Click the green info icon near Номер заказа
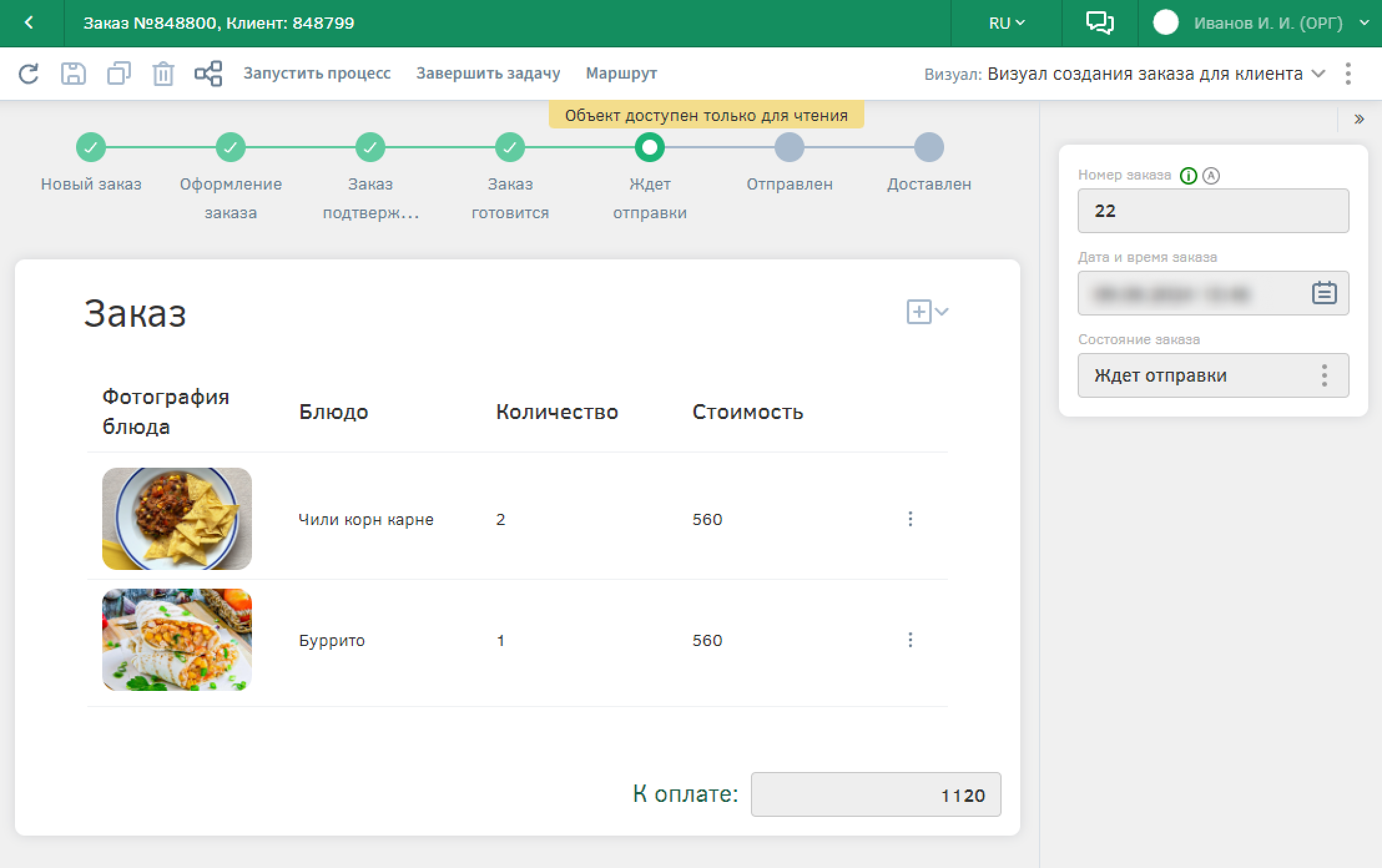Screen dimensions: 1382x868 point(1189,176)
